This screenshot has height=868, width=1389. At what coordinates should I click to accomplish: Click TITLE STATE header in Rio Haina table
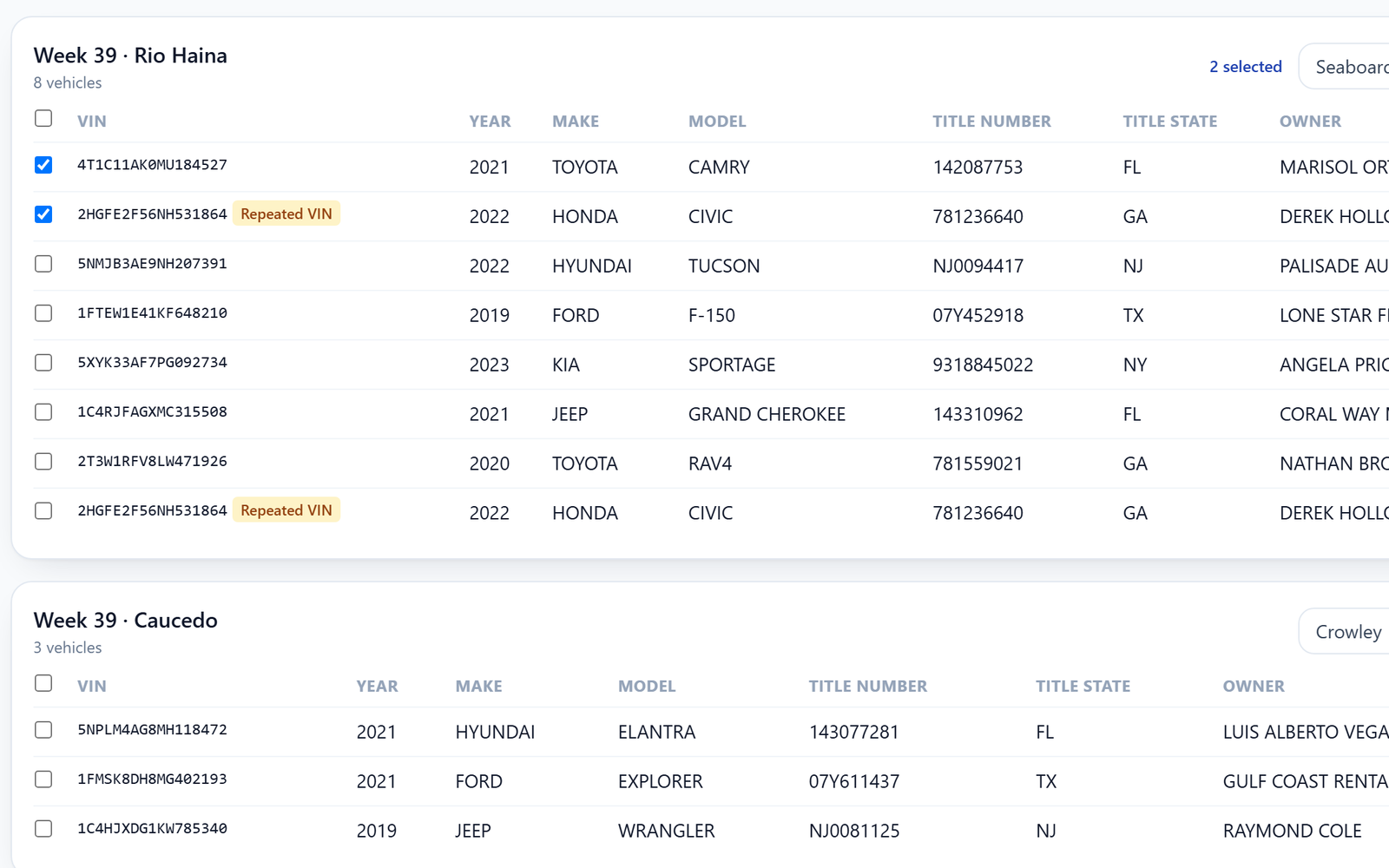1170,122
